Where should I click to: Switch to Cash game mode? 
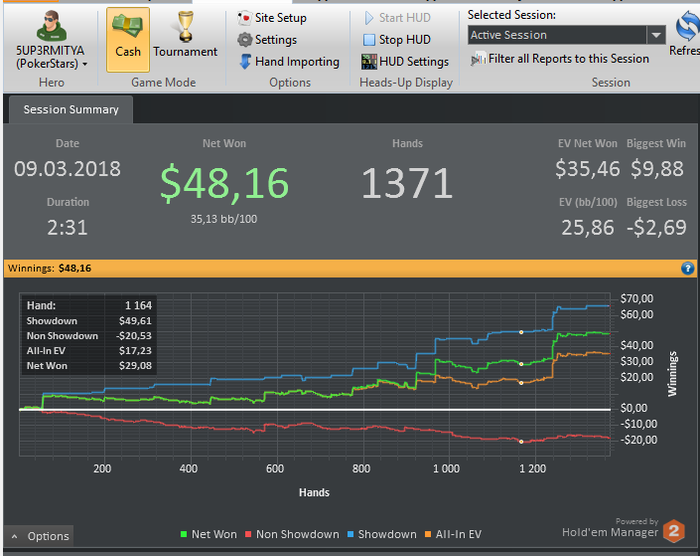coord(128,39)
